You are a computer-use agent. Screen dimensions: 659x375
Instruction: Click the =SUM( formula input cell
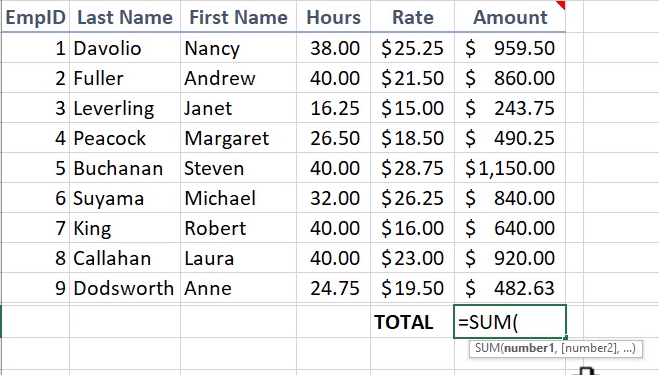(x=510, y=322)
